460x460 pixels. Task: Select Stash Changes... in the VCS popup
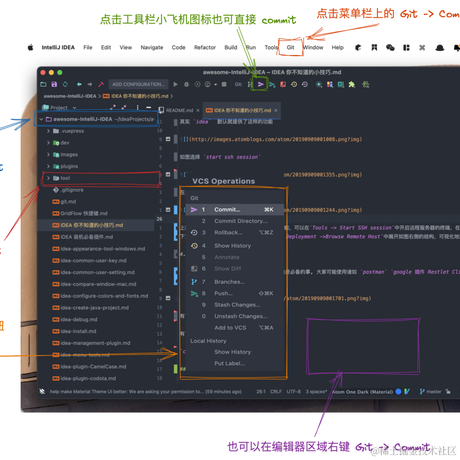[x=235, y=305]
